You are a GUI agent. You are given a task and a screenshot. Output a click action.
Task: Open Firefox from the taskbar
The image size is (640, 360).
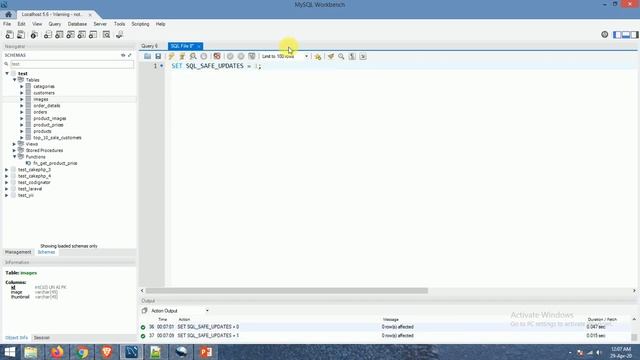[x=57, y=352]
